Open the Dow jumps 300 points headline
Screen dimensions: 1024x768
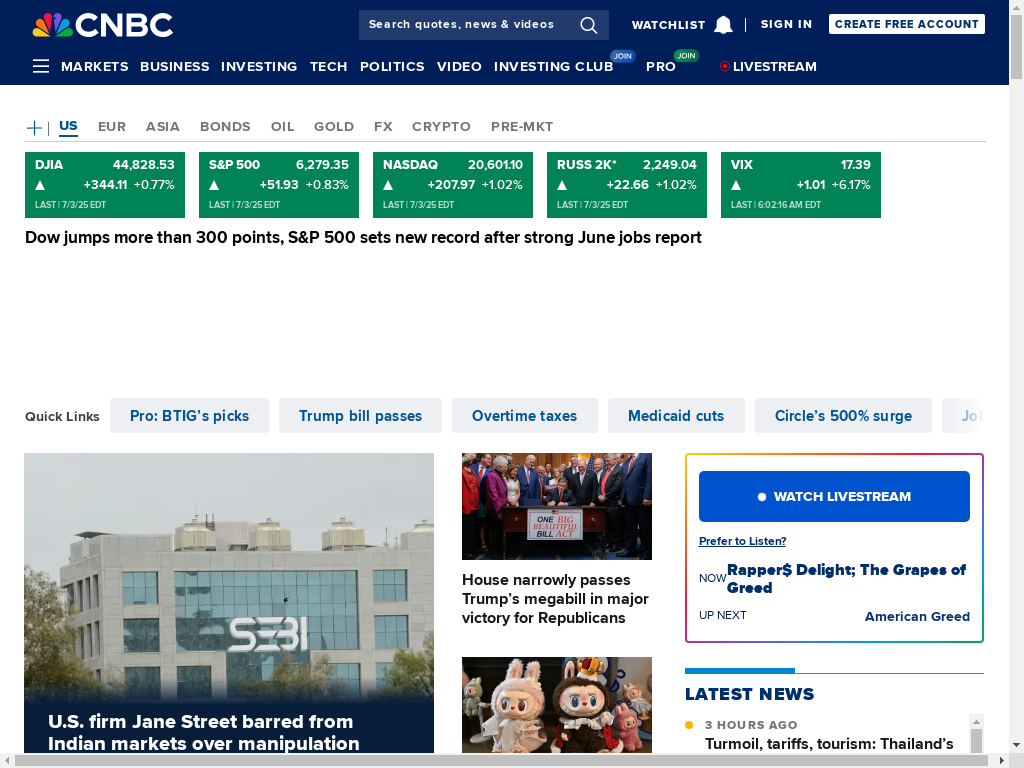[363, 238]
